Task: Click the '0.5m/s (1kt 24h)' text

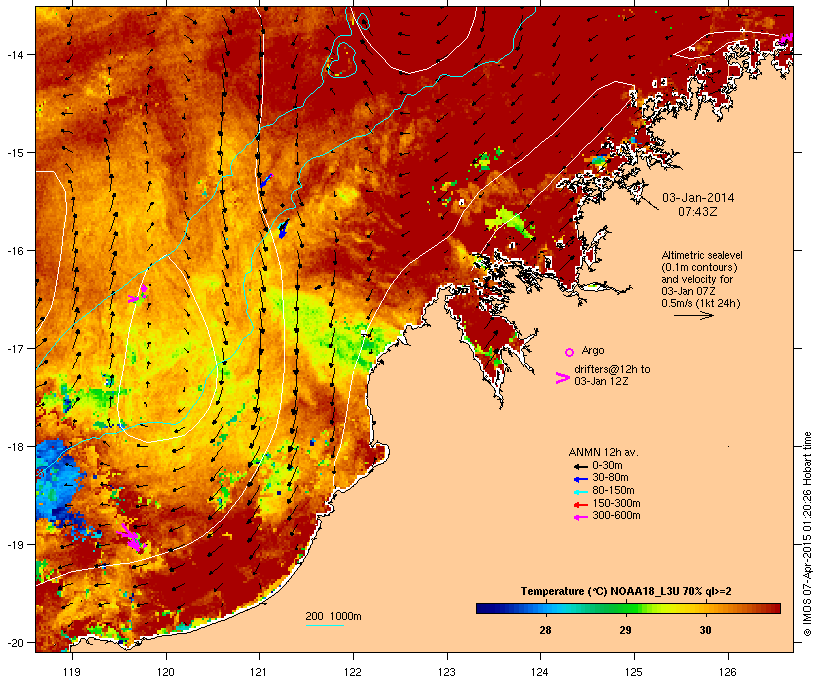Action: click(701, 303)
